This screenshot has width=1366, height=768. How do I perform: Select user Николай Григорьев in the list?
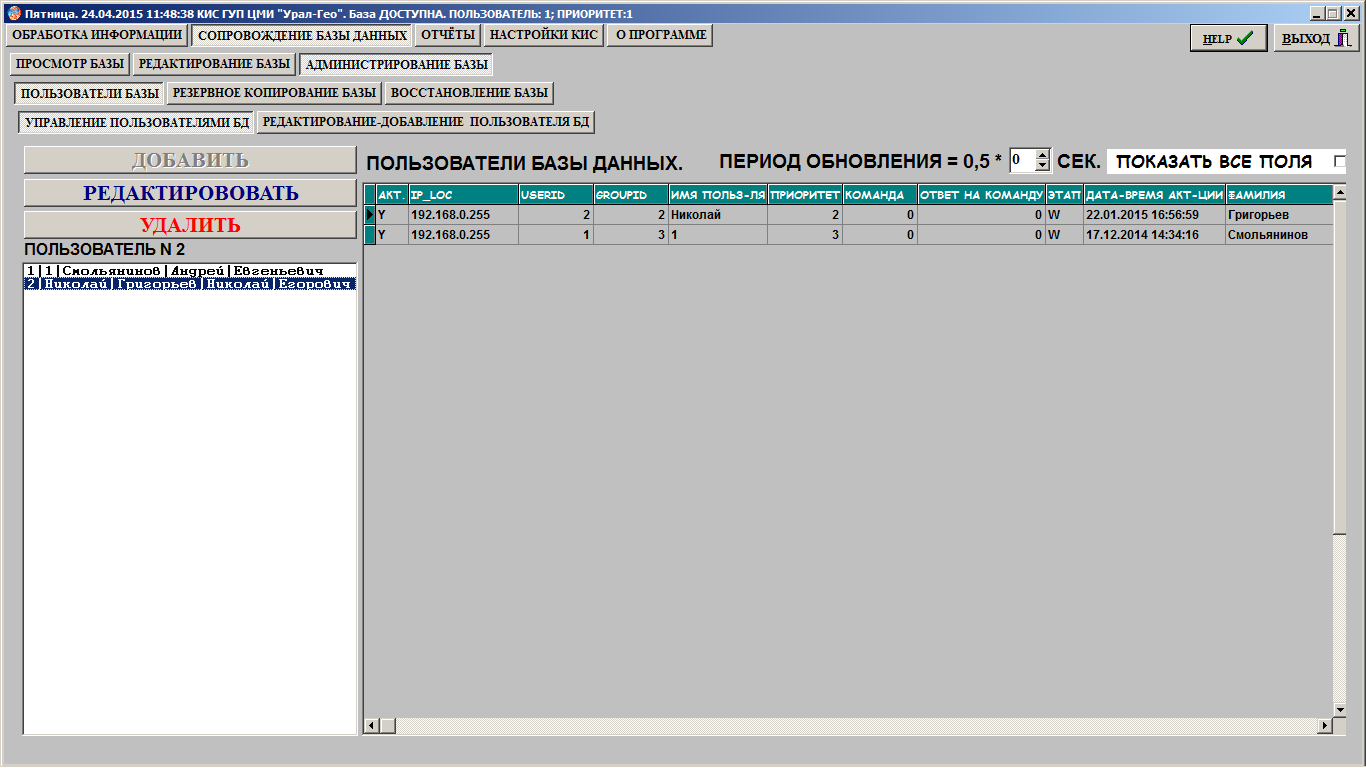[x=190, y=284]
